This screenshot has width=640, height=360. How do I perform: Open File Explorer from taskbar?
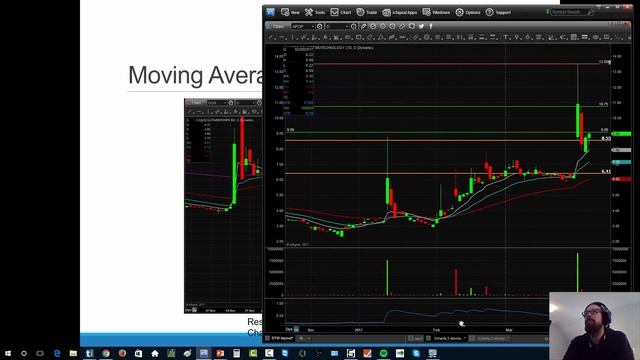pyautogui.click(x=73, y=353)
